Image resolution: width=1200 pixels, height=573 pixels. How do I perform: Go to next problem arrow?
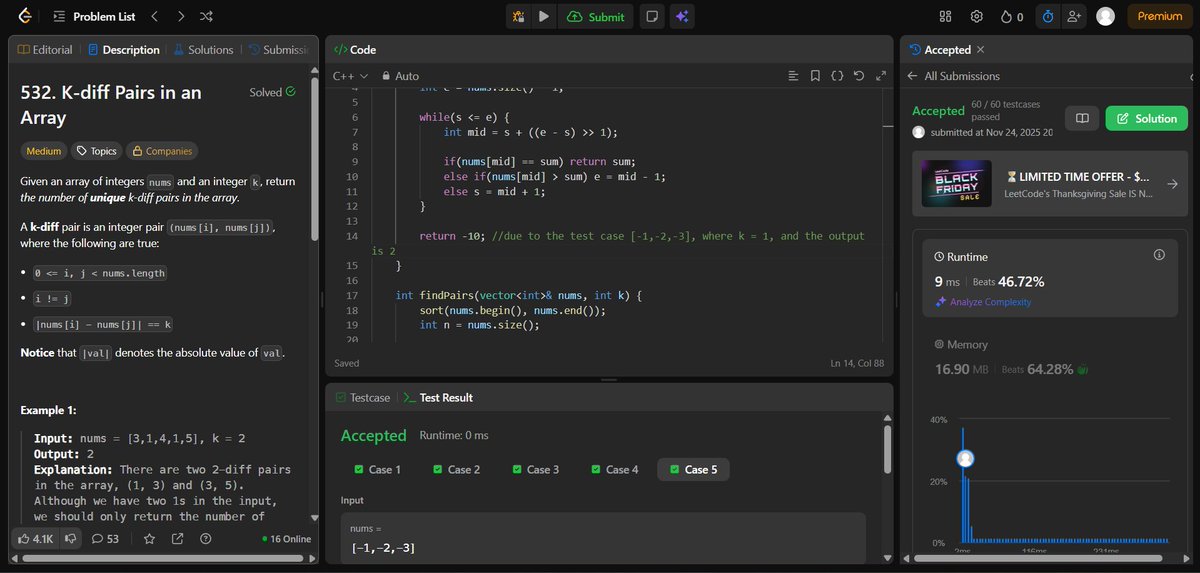(x=180, y=16)
